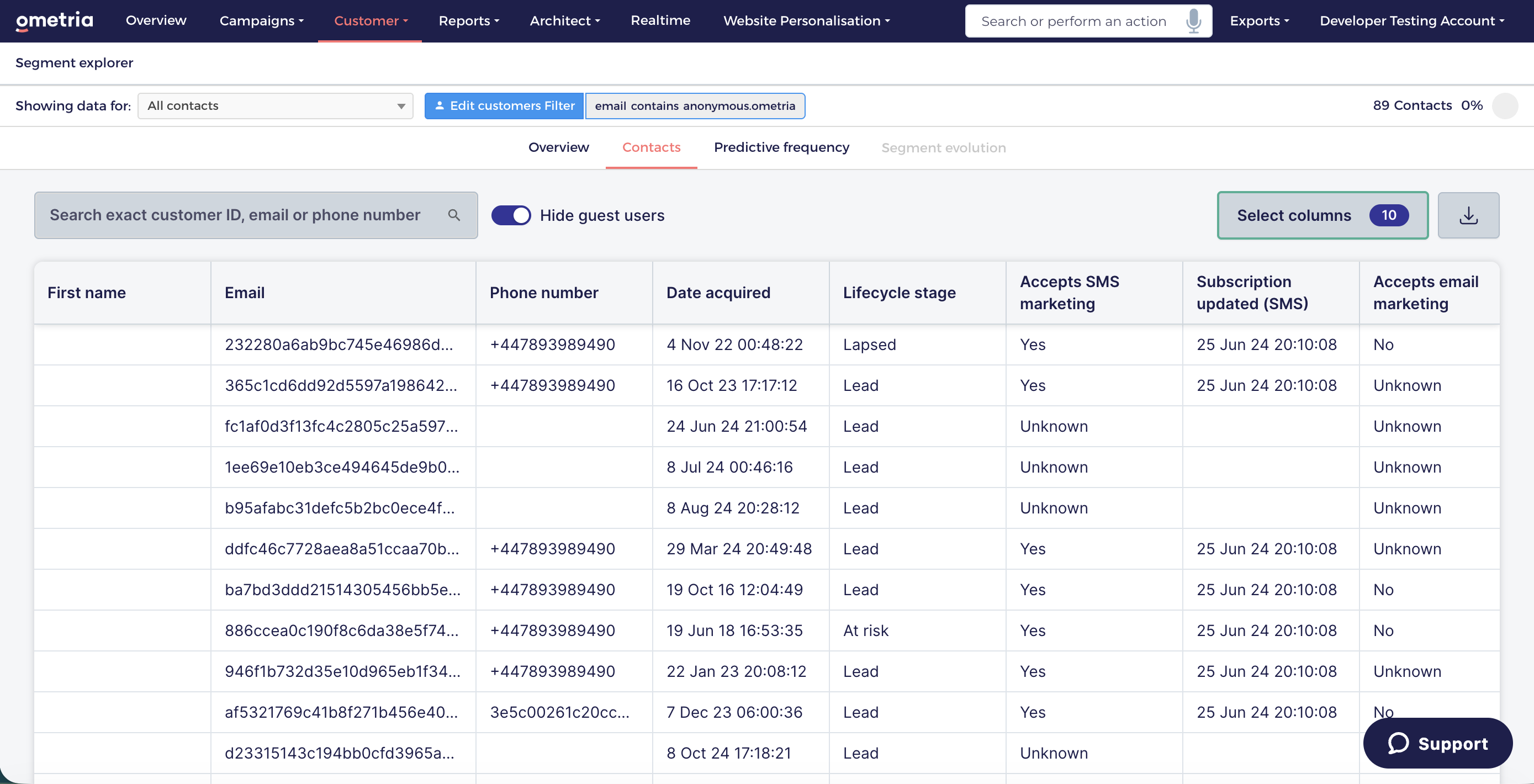Expand the Exports dropdown
Viewport: 1534px width, 784px height.
coord(1259,21)
